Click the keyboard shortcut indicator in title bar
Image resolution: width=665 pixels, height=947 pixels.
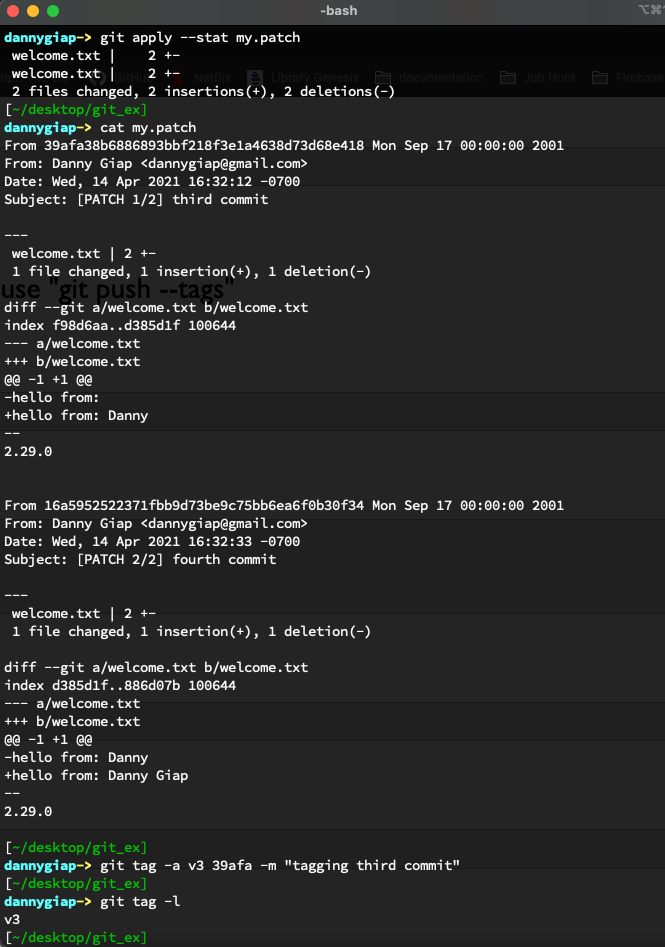(650, 10)
